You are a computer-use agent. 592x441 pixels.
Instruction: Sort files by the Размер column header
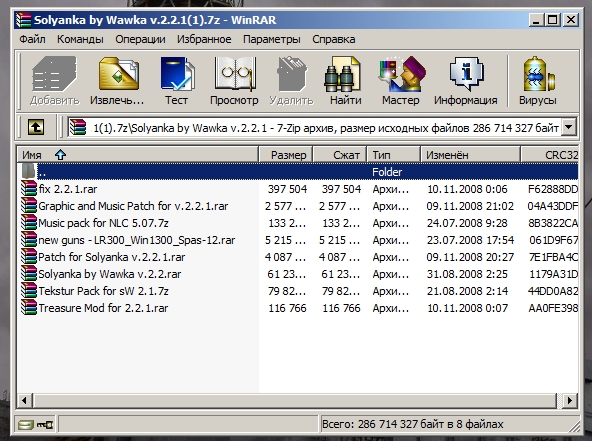pyautogui.click(x=286, y=155)
